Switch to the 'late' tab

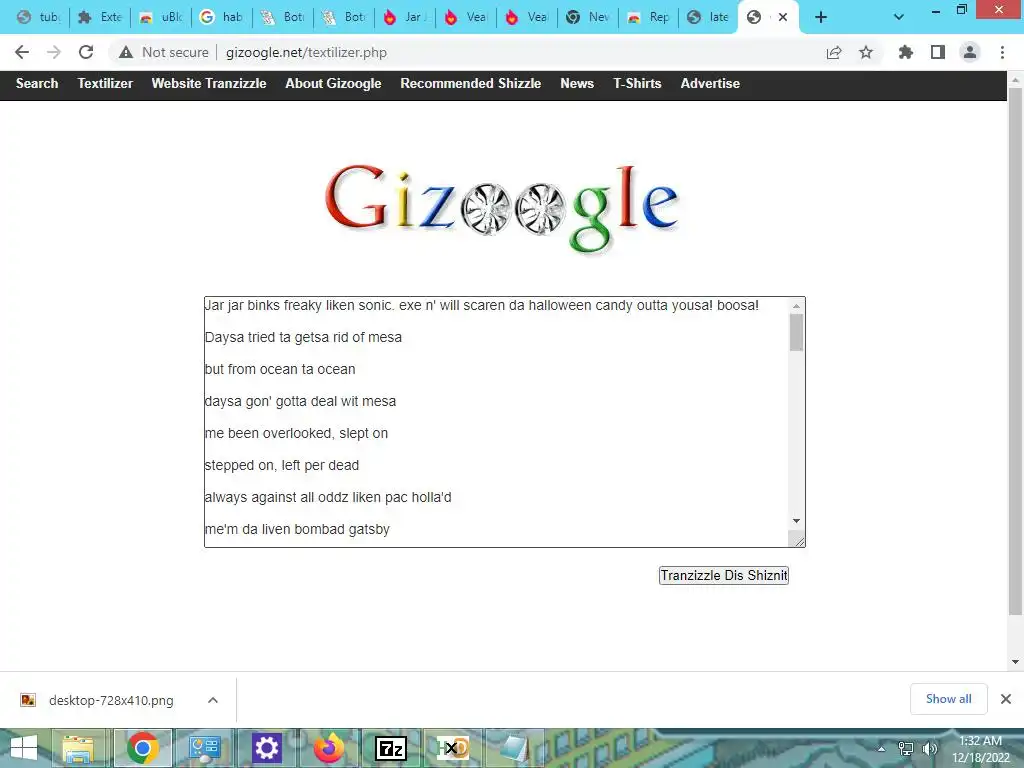(x=709, y=17)
